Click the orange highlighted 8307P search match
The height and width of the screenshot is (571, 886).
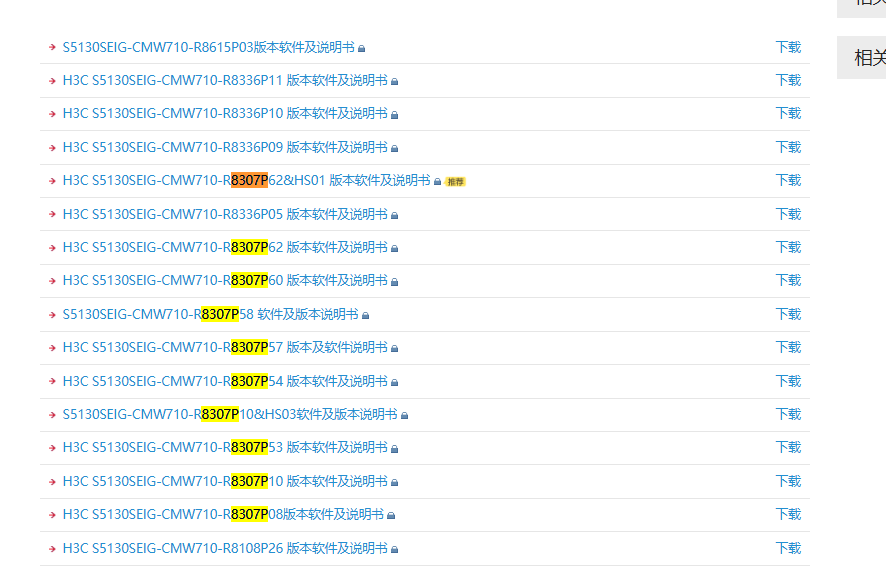click(x=249, y=181)
